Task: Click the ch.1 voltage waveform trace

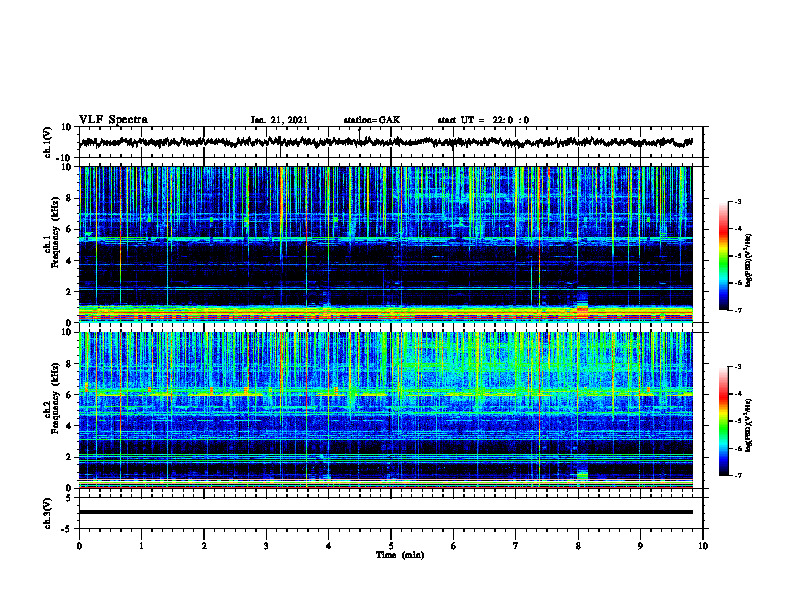Action: [x=386, y=142]
